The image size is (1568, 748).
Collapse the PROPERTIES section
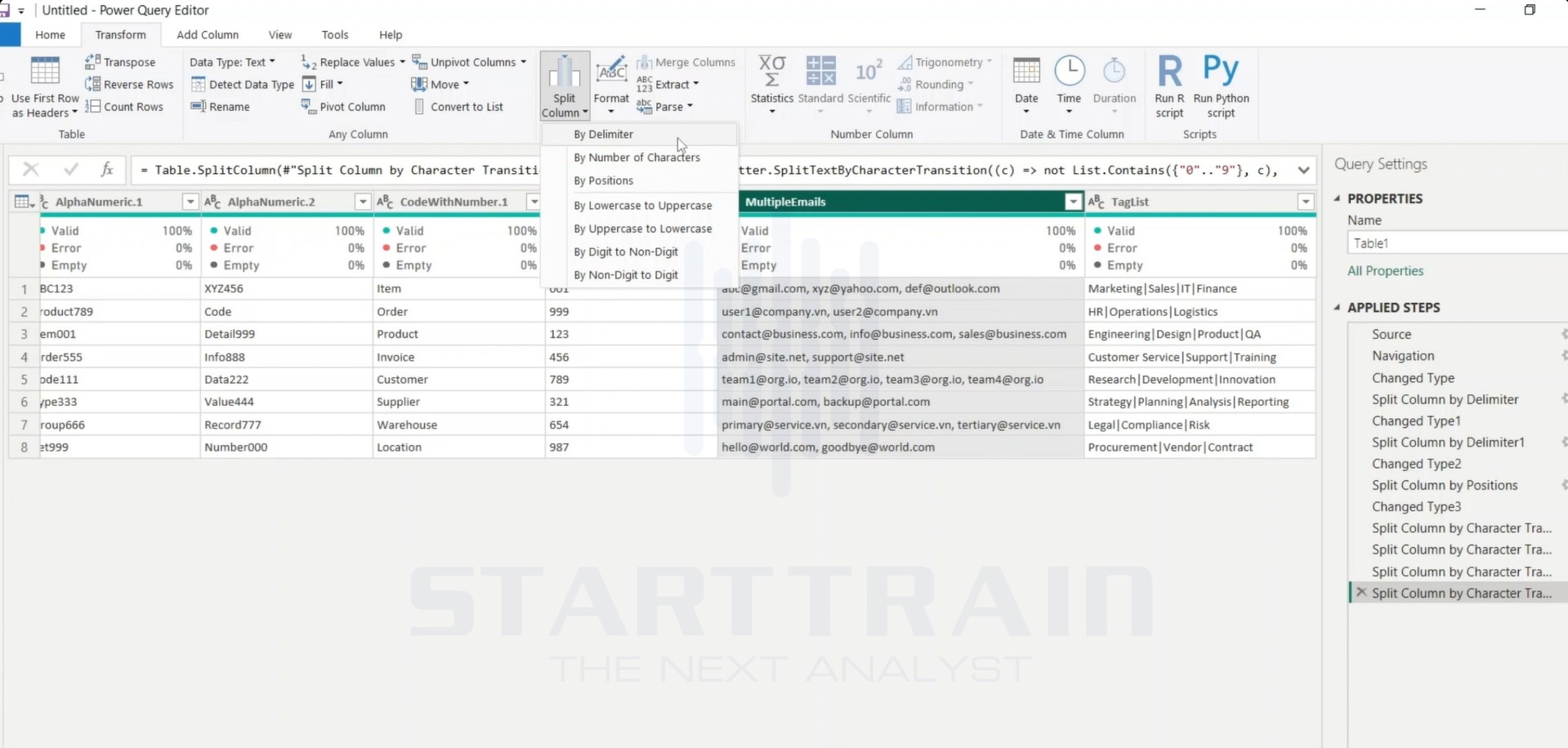[1338, 198]
